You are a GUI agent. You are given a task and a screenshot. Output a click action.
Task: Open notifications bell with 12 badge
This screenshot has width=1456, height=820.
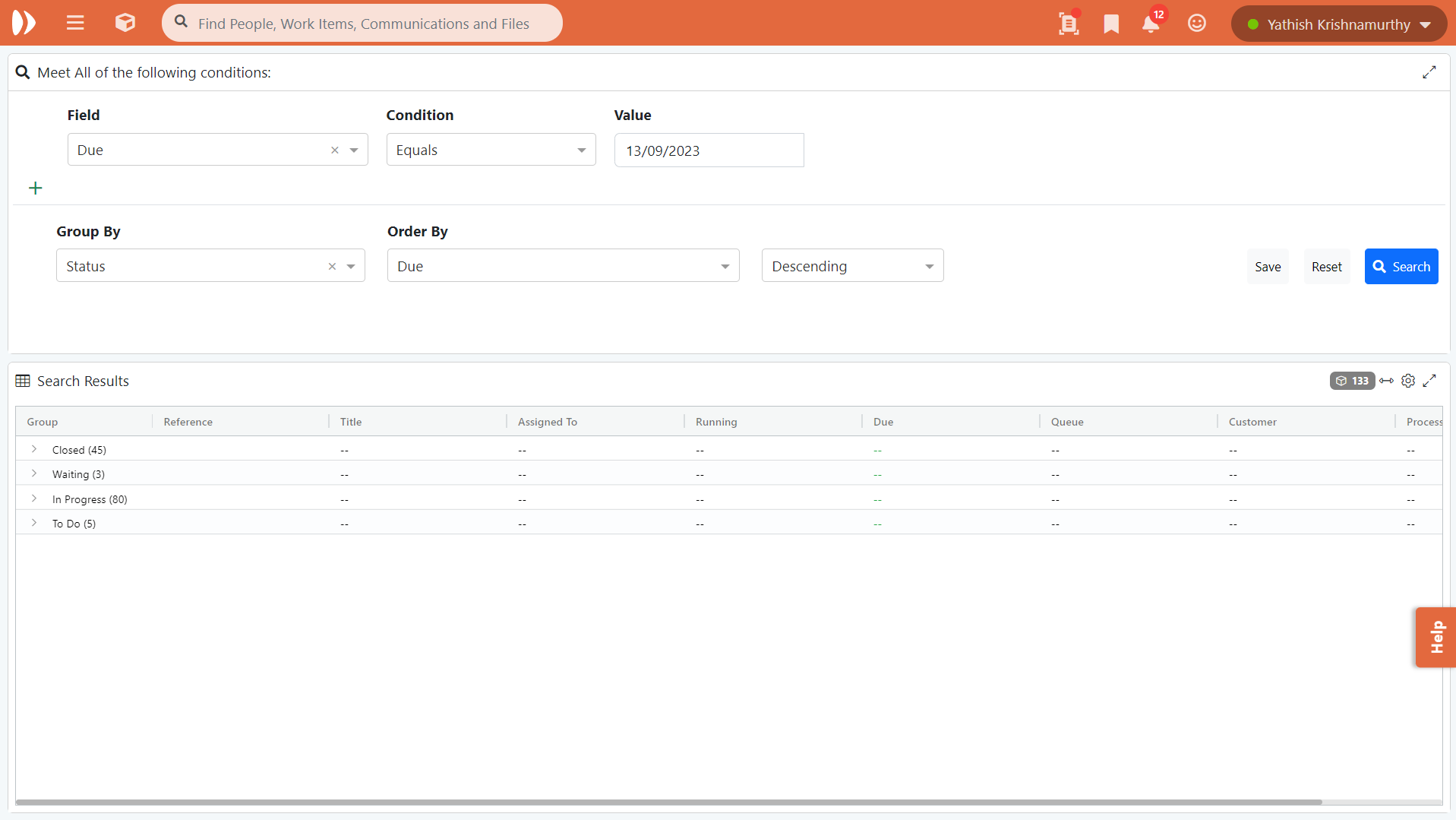coord(1151,24)
